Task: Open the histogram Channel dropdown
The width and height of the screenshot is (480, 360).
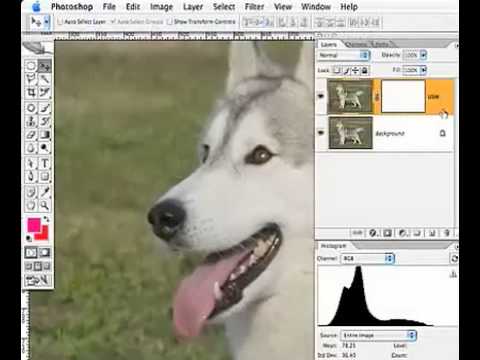Action: click(x=367, y=258)
